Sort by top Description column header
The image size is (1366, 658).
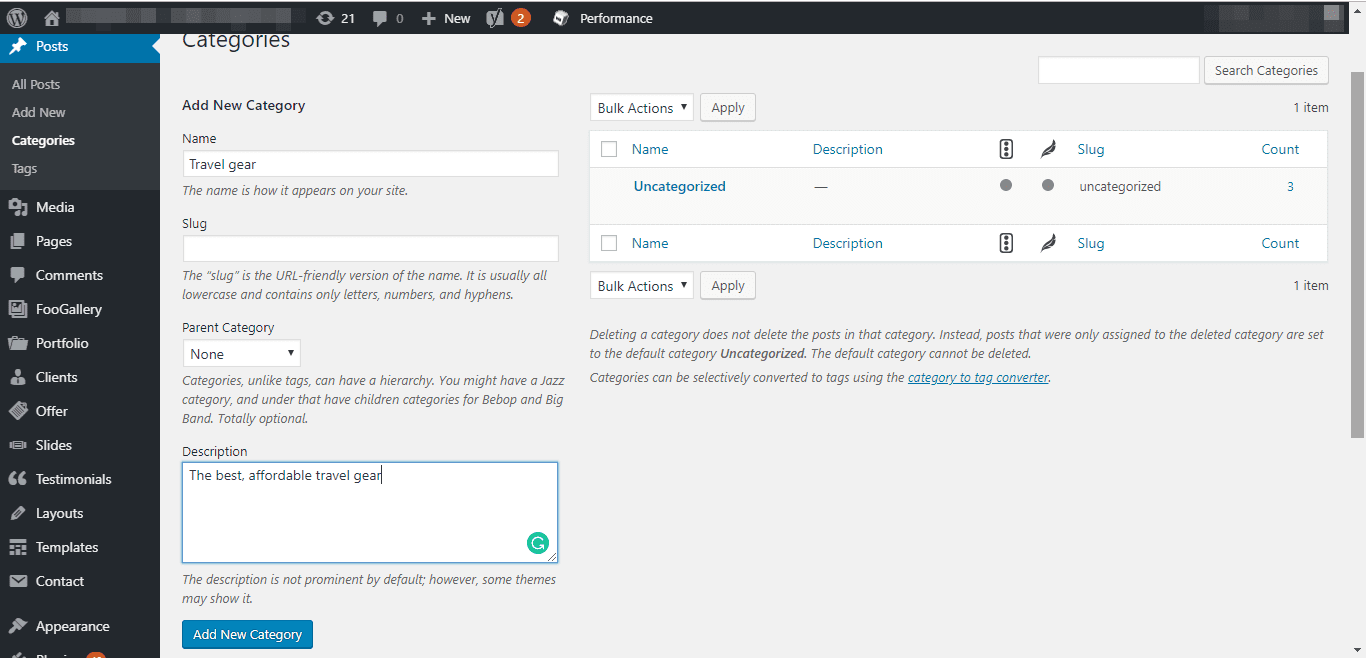point(847,149)
